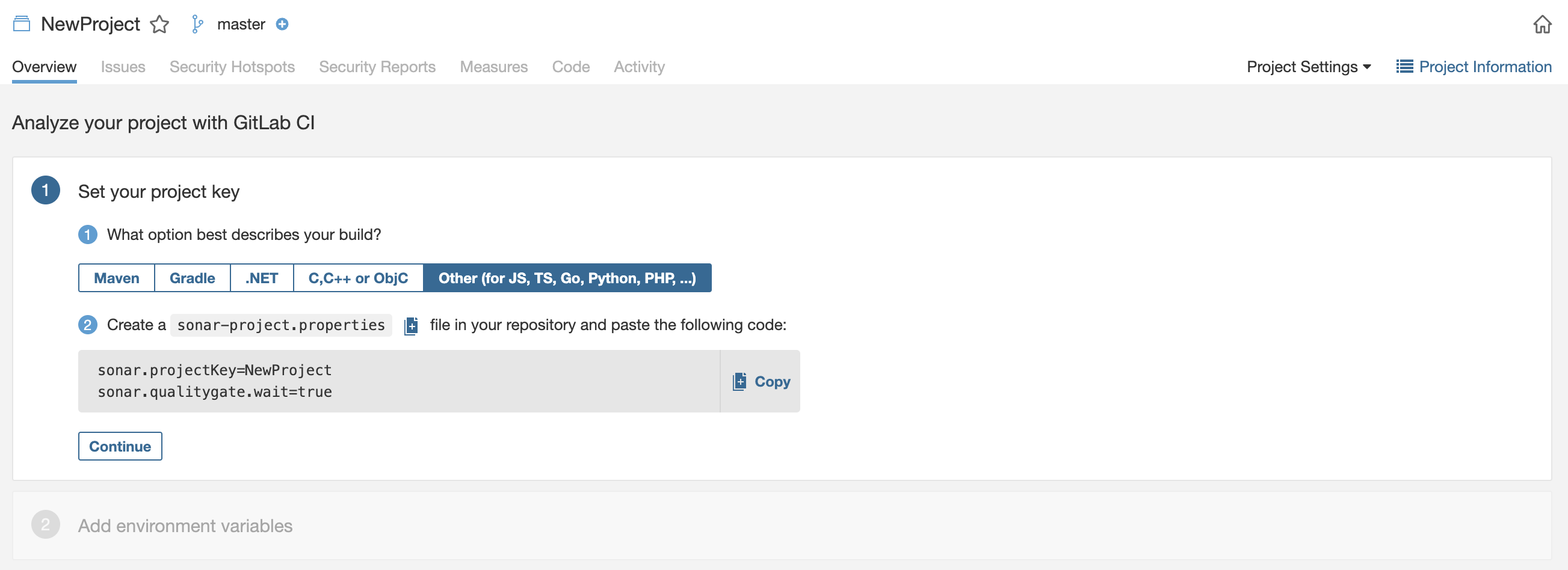The width and height of the screenshot is (1568, 570).
Task: Click the list icon beside Project Information
Action: (1404, 67)
